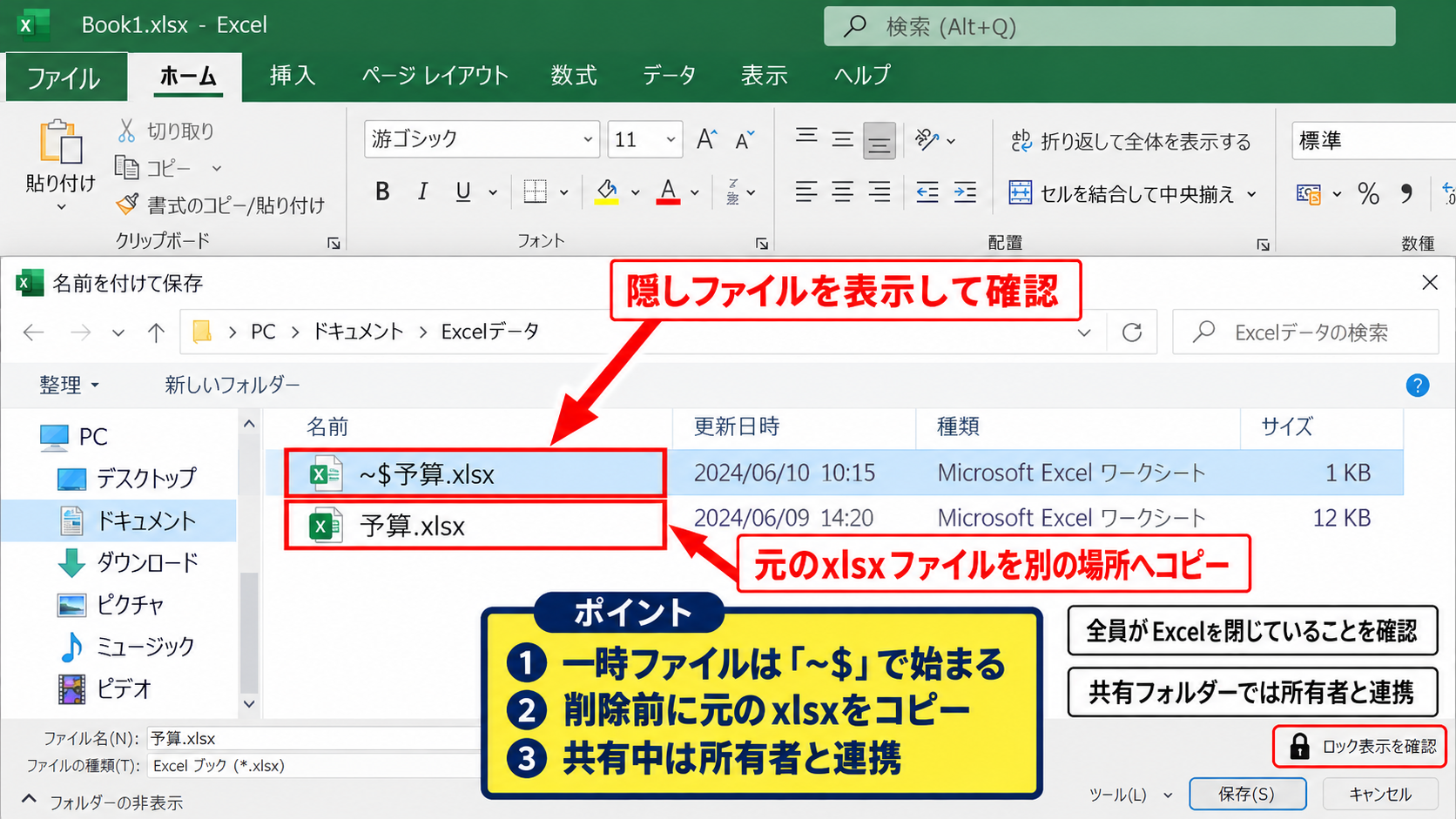Screen dimensions: 1456x819
Task: Toggle wrap text (折り返して全体を表示する)
Action: tap(1130, 141)
